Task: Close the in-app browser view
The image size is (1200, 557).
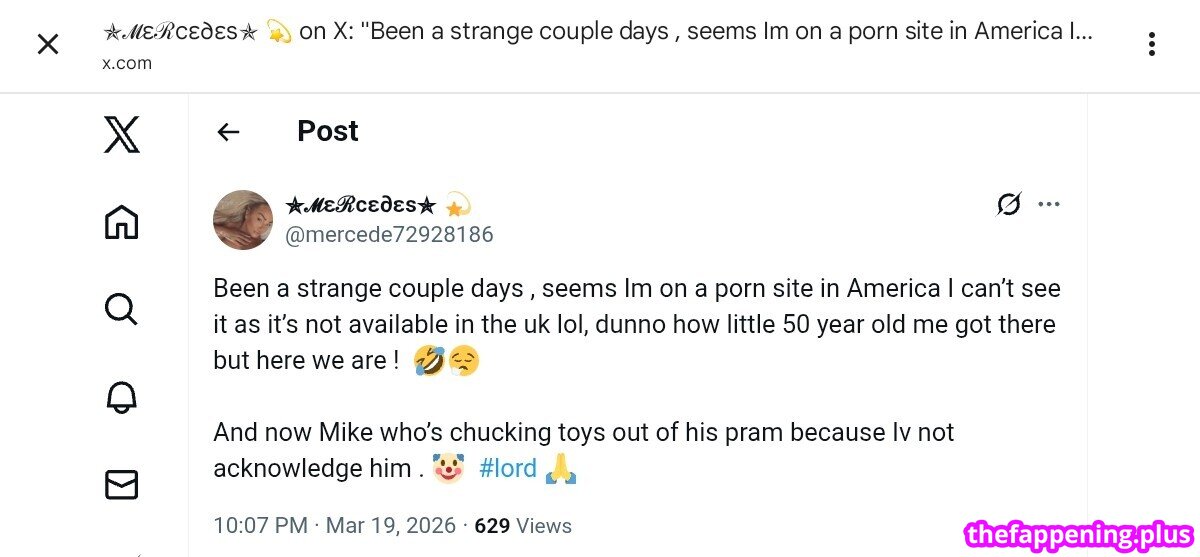Action: pos(48,44)
